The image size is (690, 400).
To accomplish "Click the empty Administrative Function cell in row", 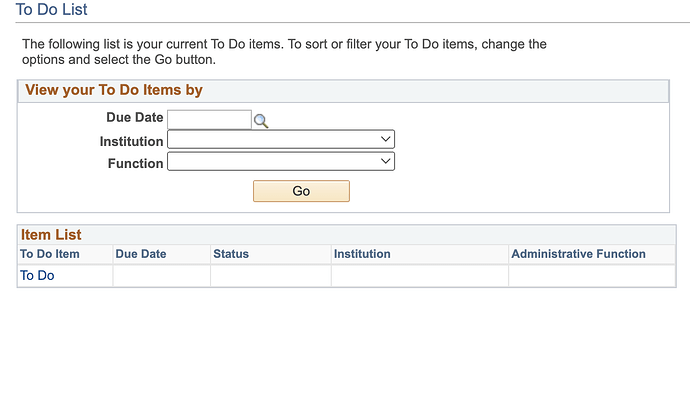I will [x=591, y=276].
